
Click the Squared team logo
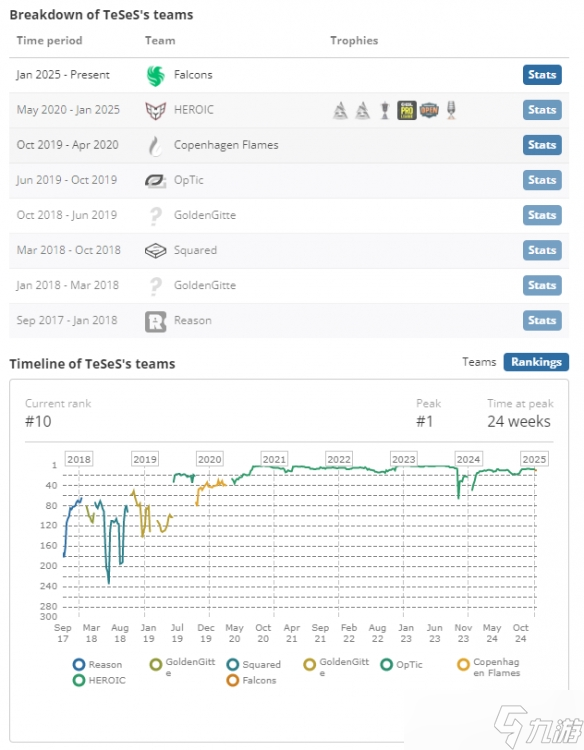click(x=155, y=250)
